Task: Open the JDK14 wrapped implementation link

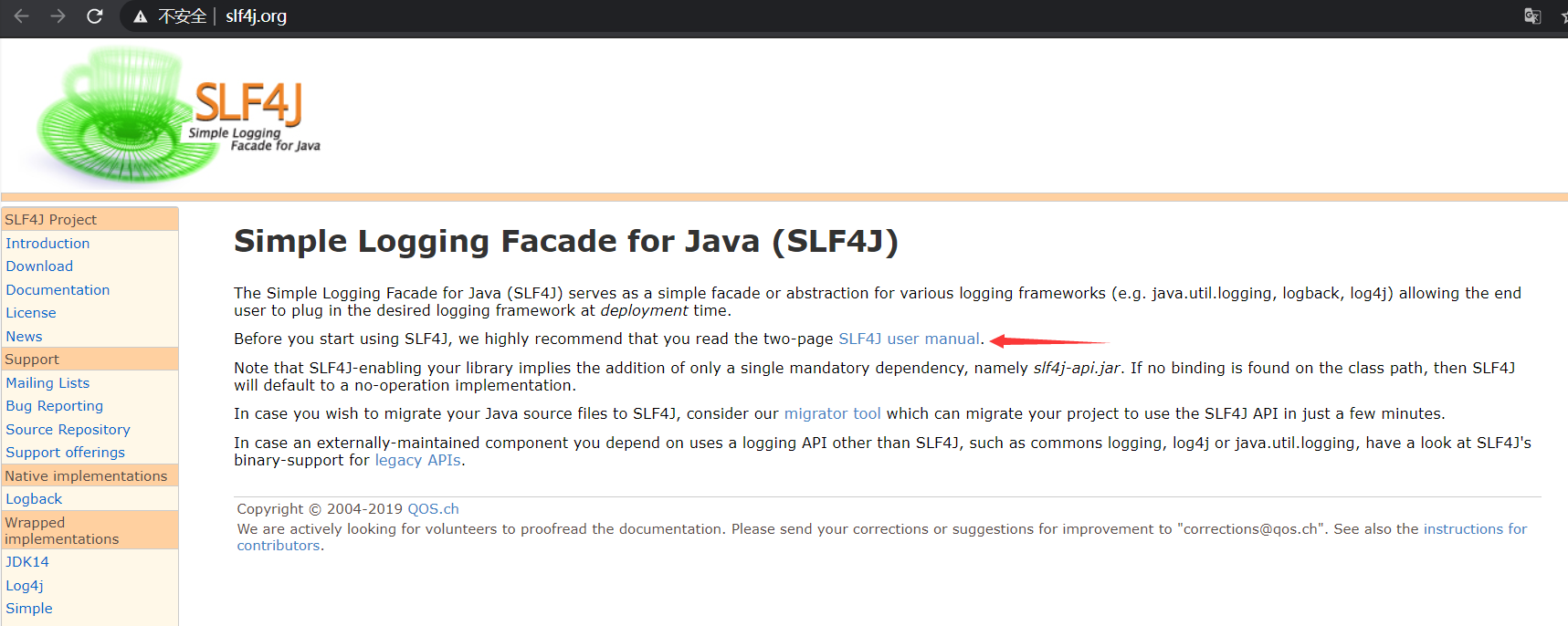Action: (27, 562)
